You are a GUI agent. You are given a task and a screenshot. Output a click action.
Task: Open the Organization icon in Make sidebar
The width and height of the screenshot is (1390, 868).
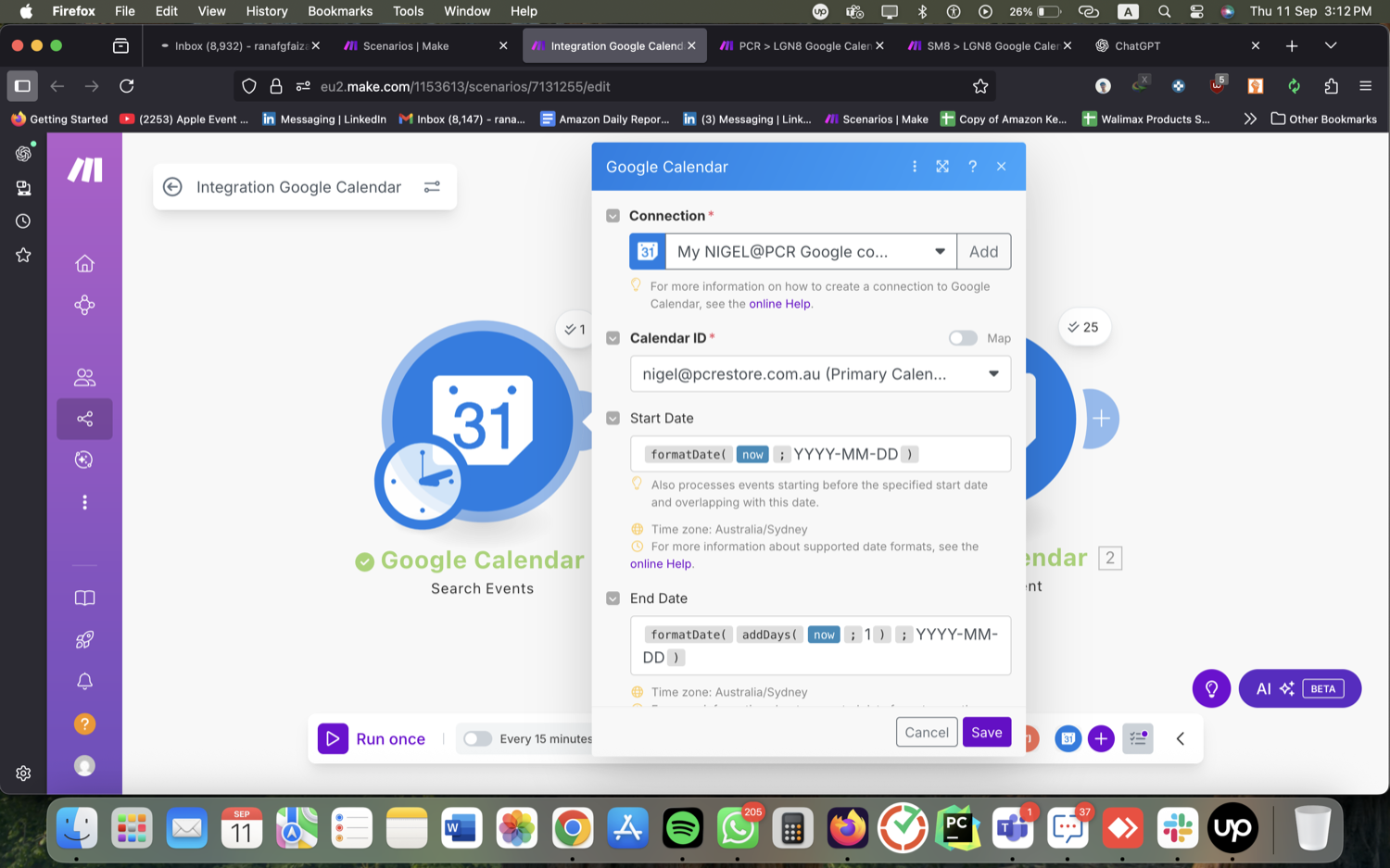coord(84,306)
